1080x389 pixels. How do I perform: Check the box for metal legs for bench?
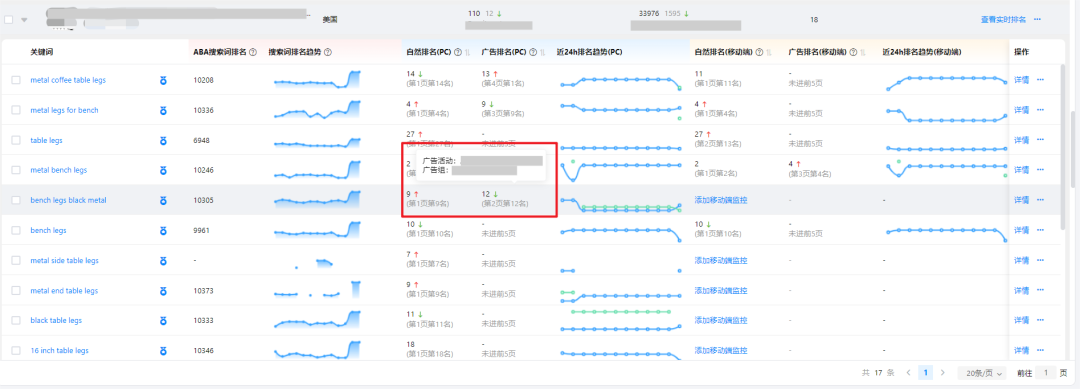[16, 110]
